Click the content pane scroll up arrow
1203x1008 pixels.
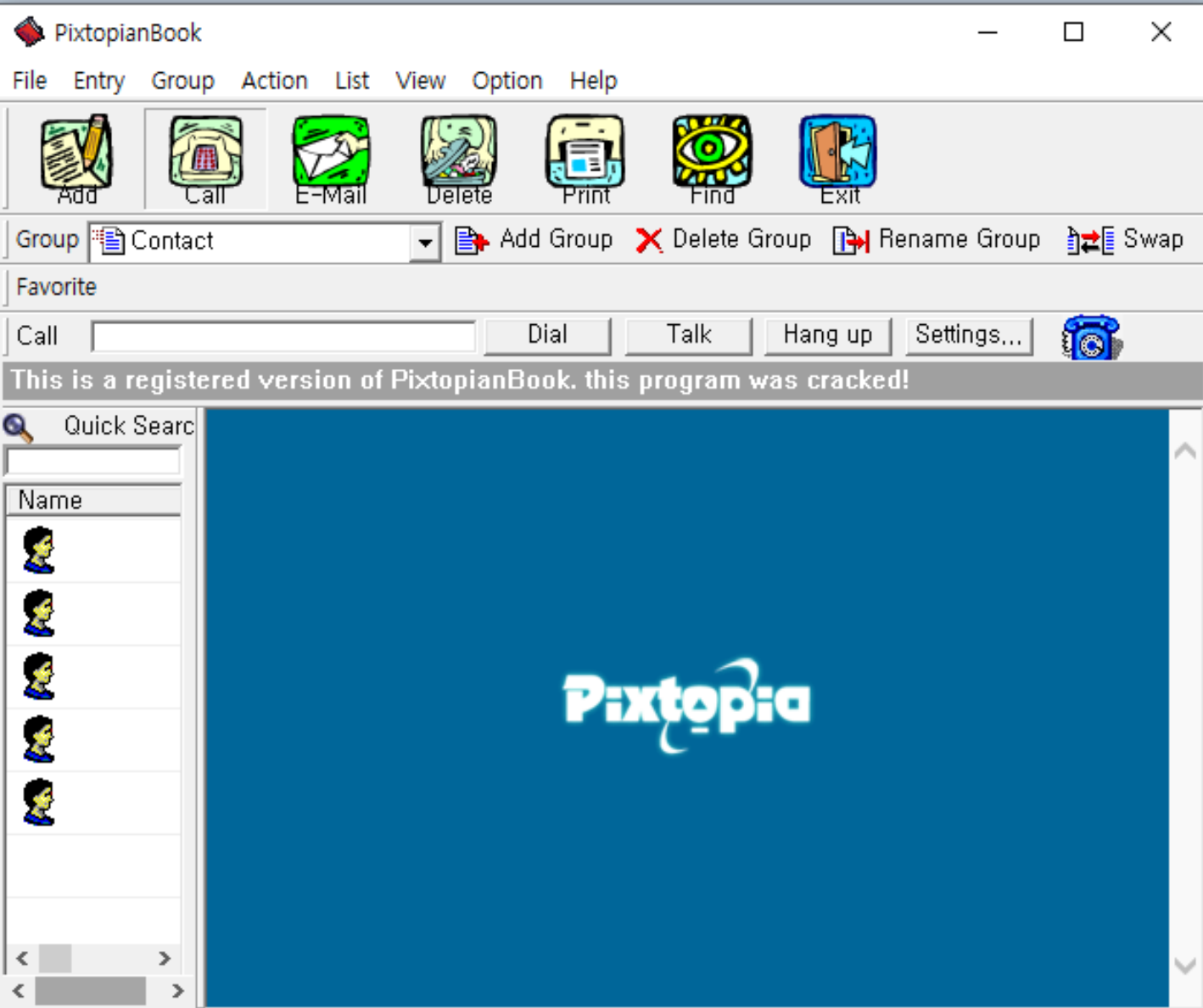point(1185,451)
